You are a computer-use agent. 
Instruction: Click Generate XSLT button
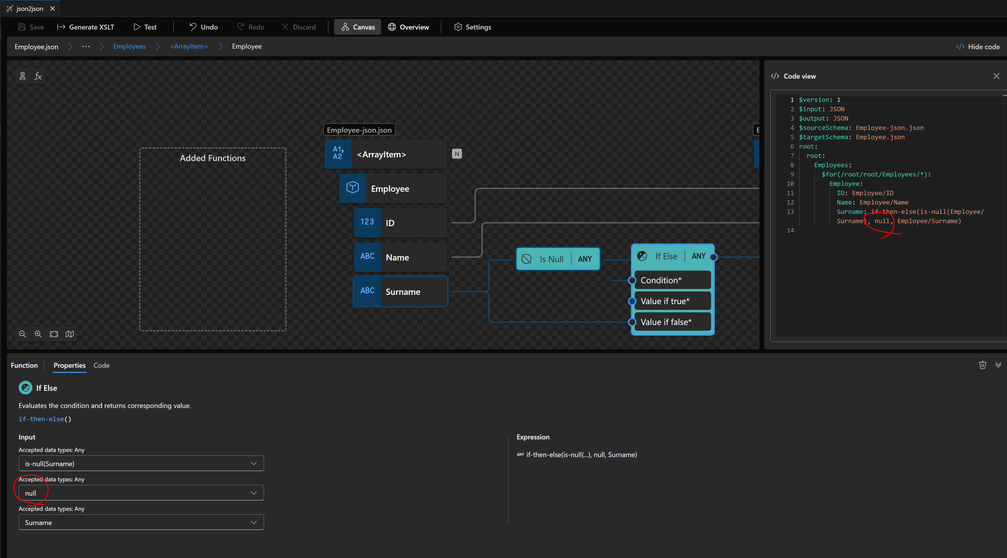85,27
